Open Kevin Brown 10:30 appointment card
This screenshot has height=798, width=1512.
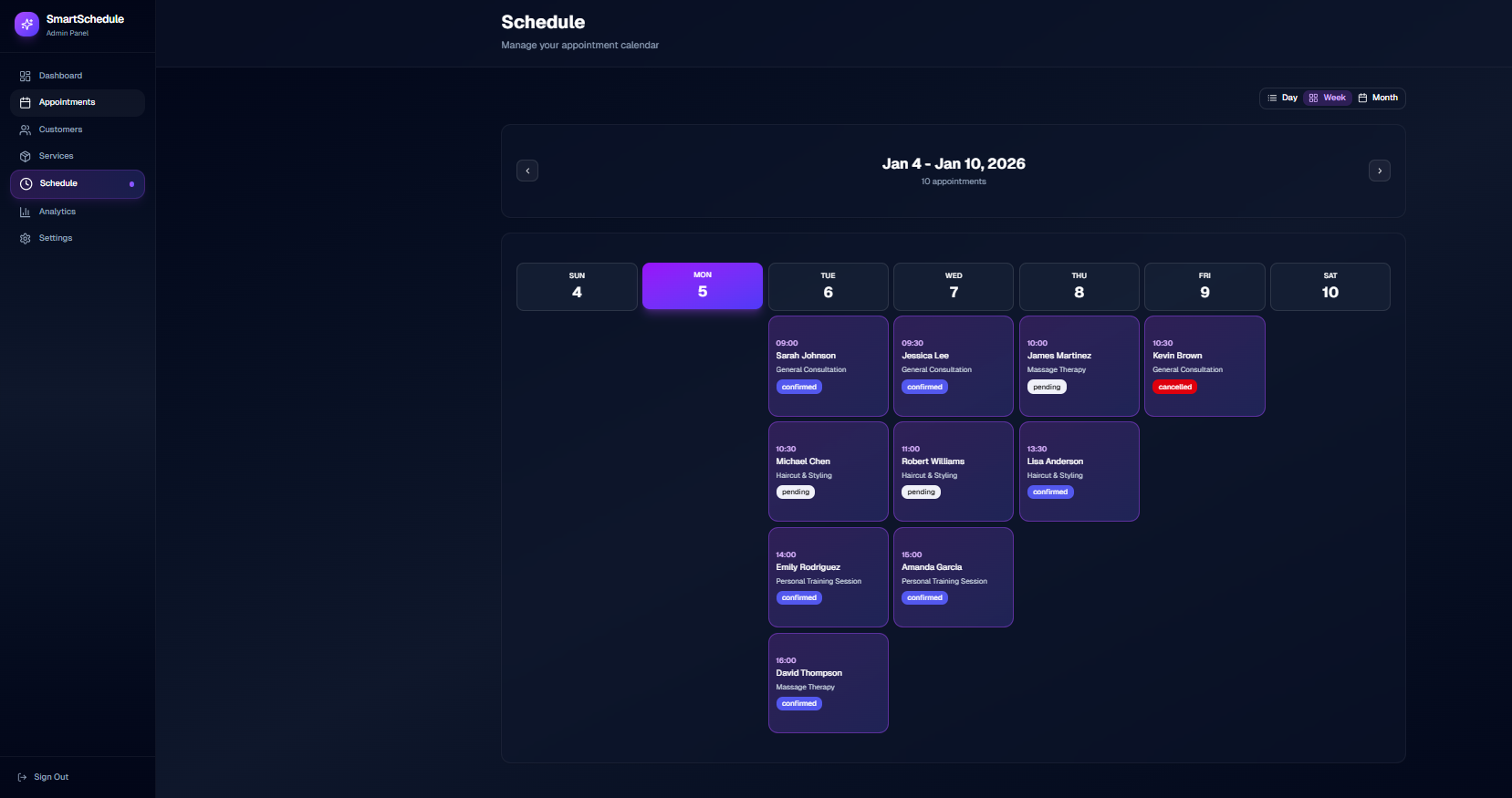coord(1204,366)
